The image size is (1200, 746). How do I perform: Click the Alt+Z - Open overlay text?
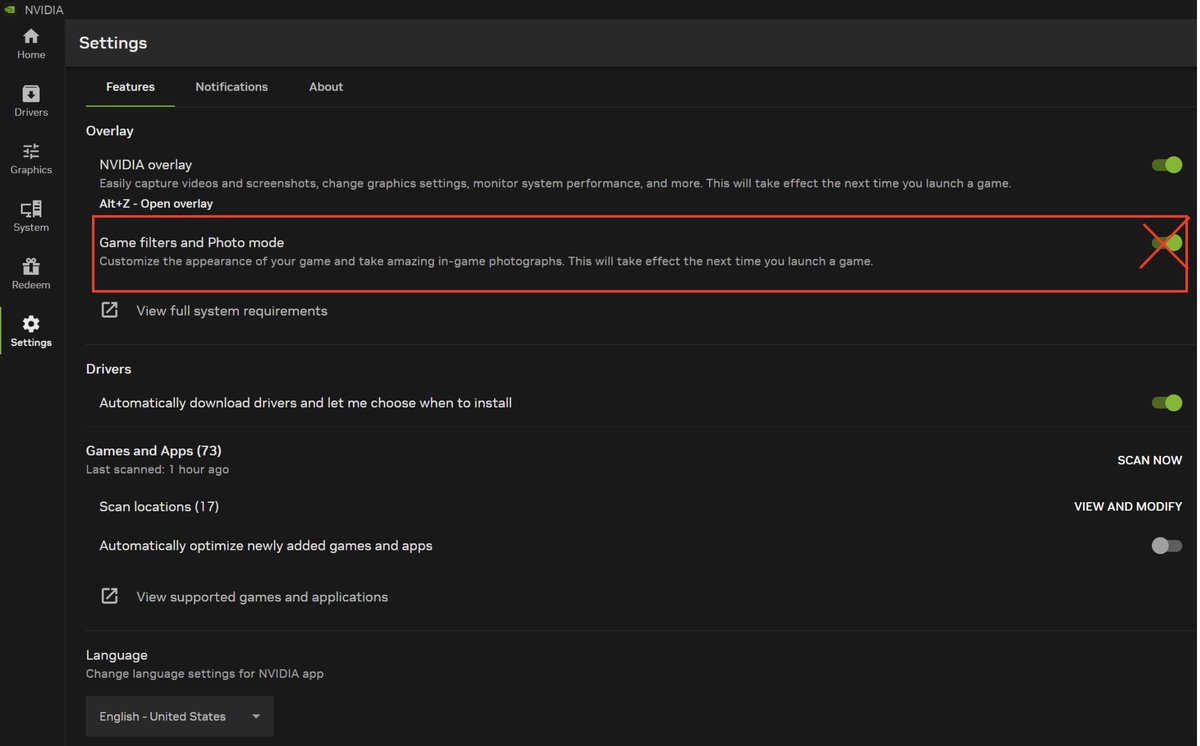point(156,204)
